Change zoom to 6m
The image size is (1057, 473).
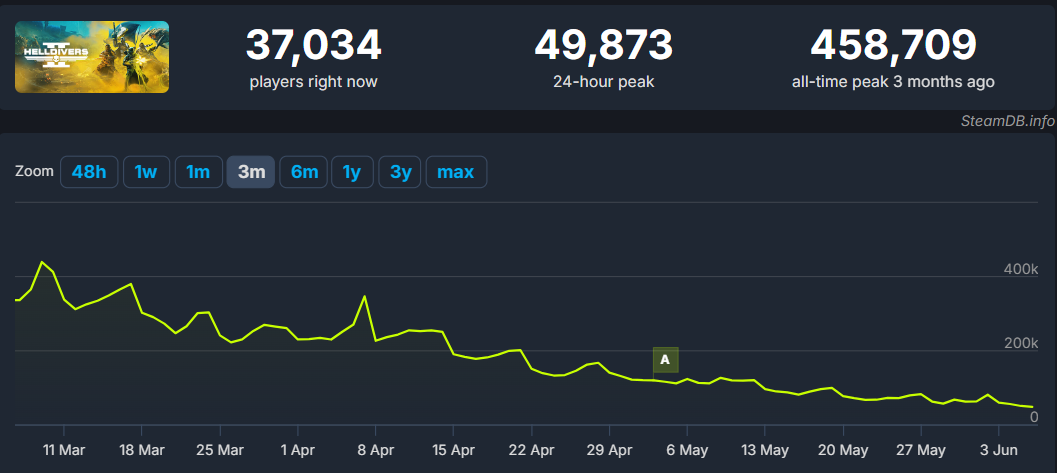tap(304, 172)
